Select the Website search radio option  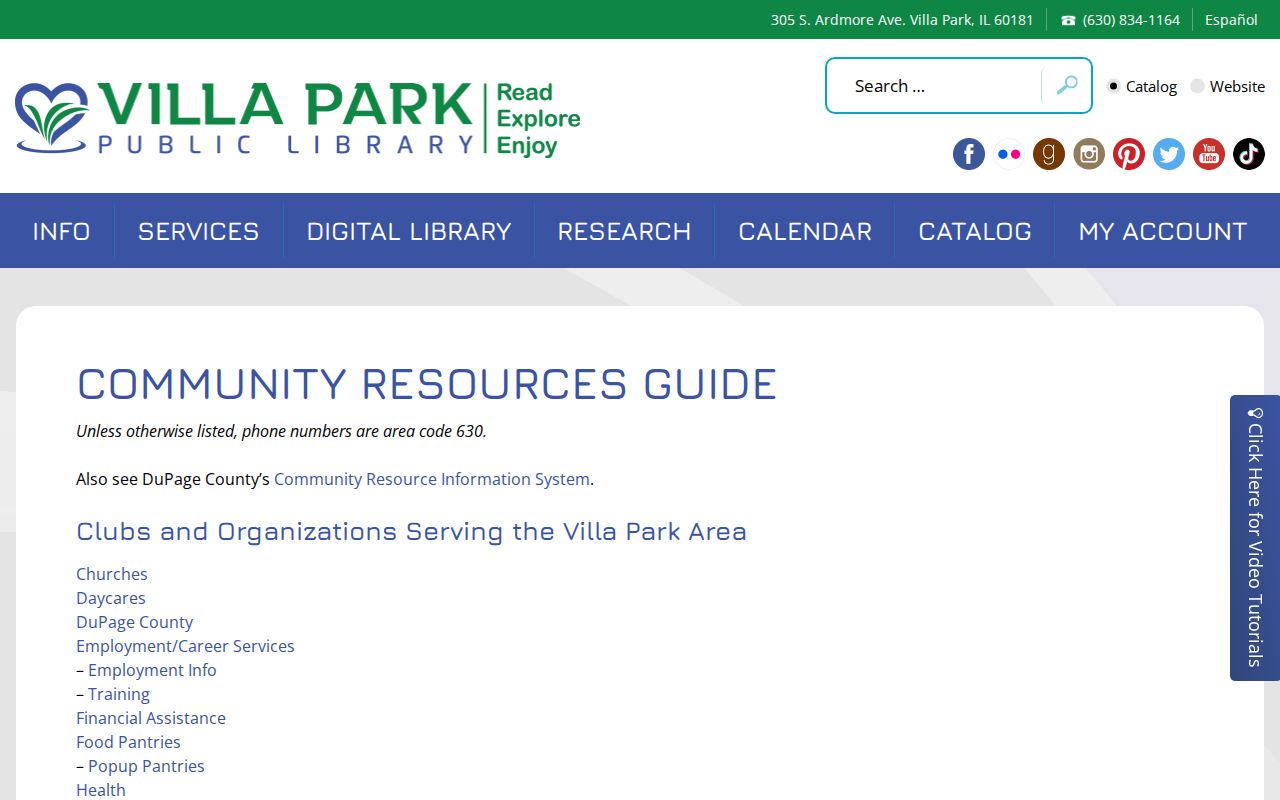(1197, 86)
